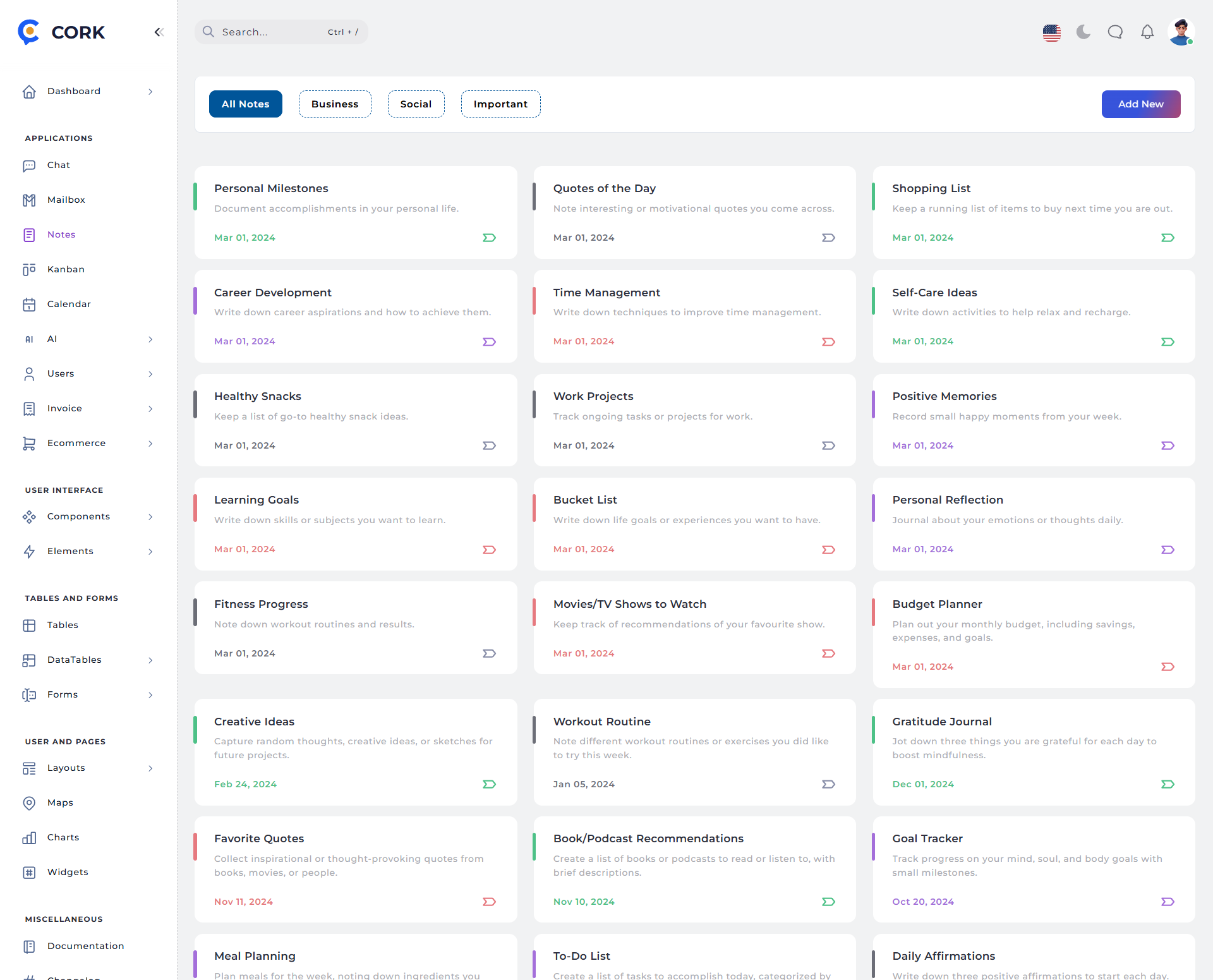Collapse the sidebar with double-chevron icon
The image size is (1213, 980).
click(159, 32)
